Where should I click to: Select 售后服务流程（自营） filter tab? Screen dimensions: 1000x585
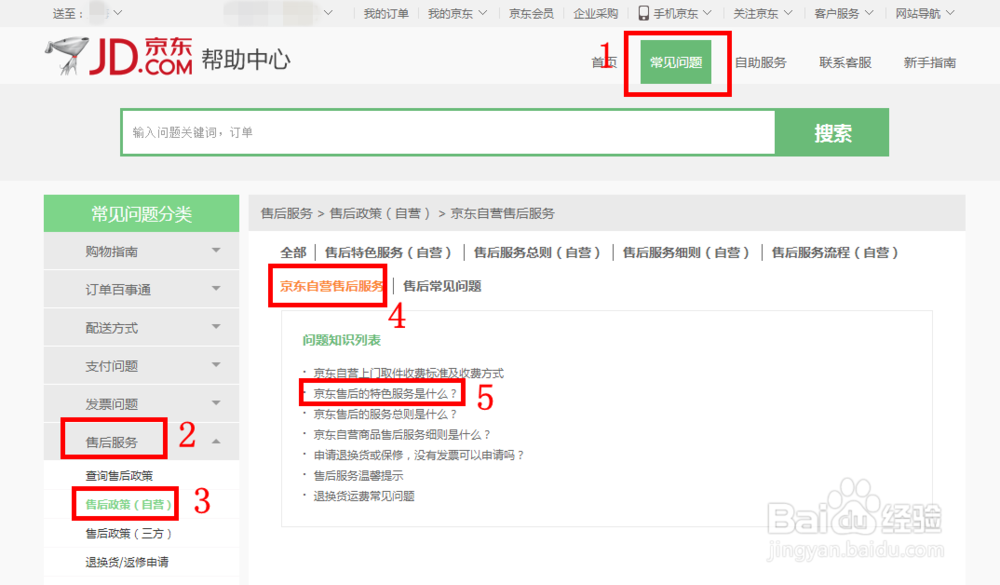[835, 253]
